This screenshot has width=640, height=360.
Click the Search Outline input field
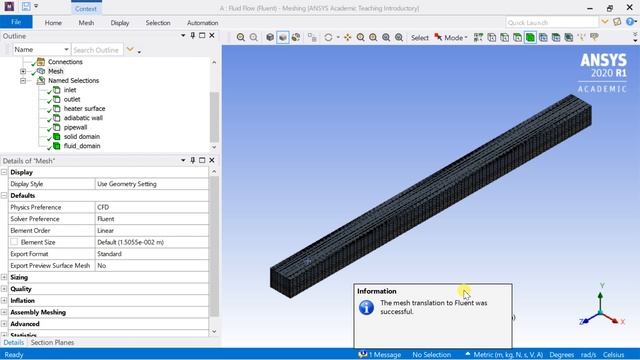click(x=97, y=50)
